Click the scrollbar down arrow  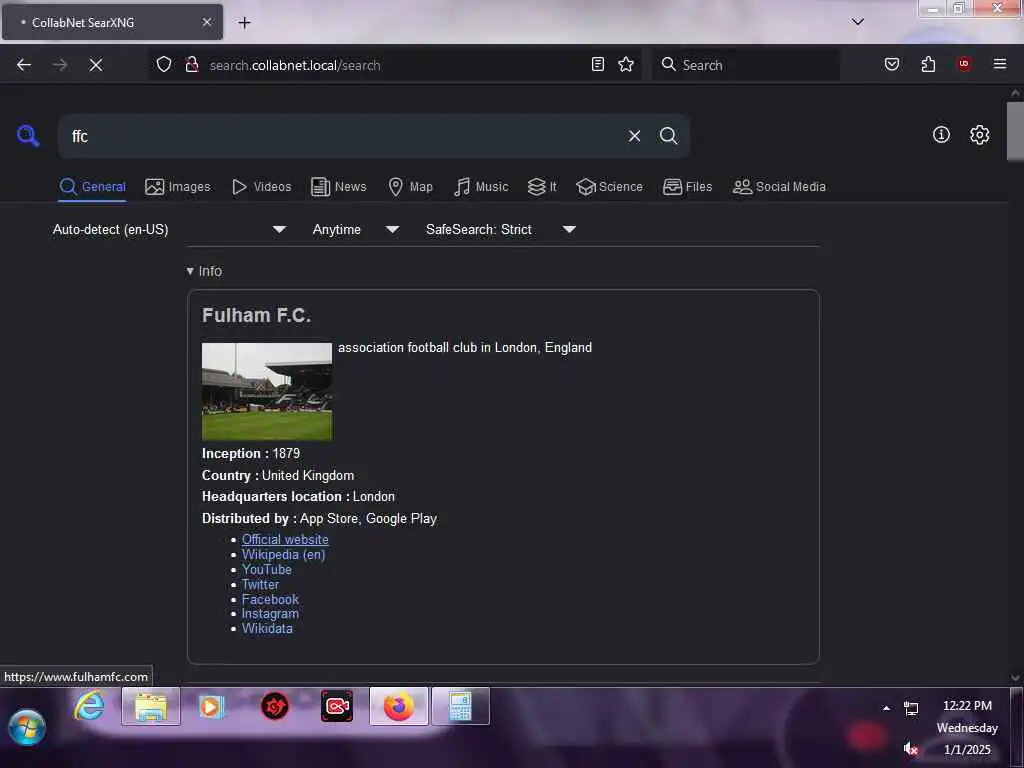[1015, 678]
